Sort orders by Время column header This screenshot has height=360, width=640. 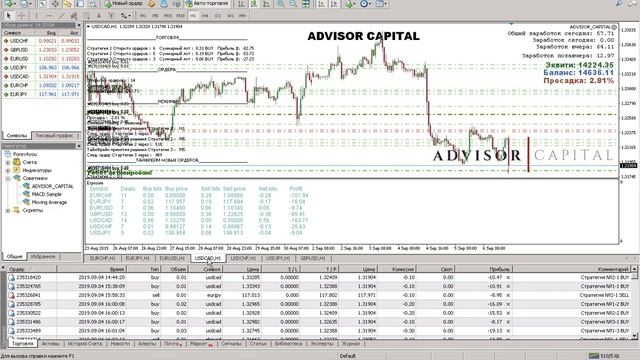92,269
